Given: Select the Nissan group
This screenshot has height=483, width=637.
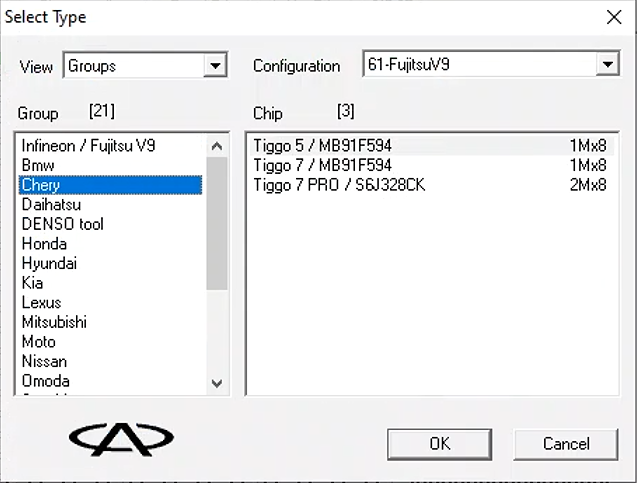Looking at the screenshot, I should pyautogui.click(x=110, y=361).
